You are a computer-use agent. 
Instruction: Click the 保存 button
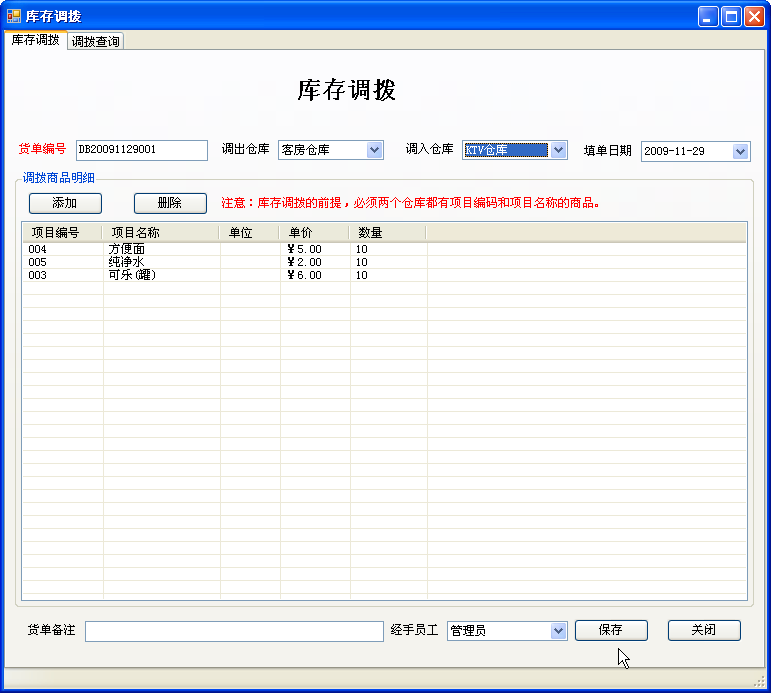coord(611,630)
